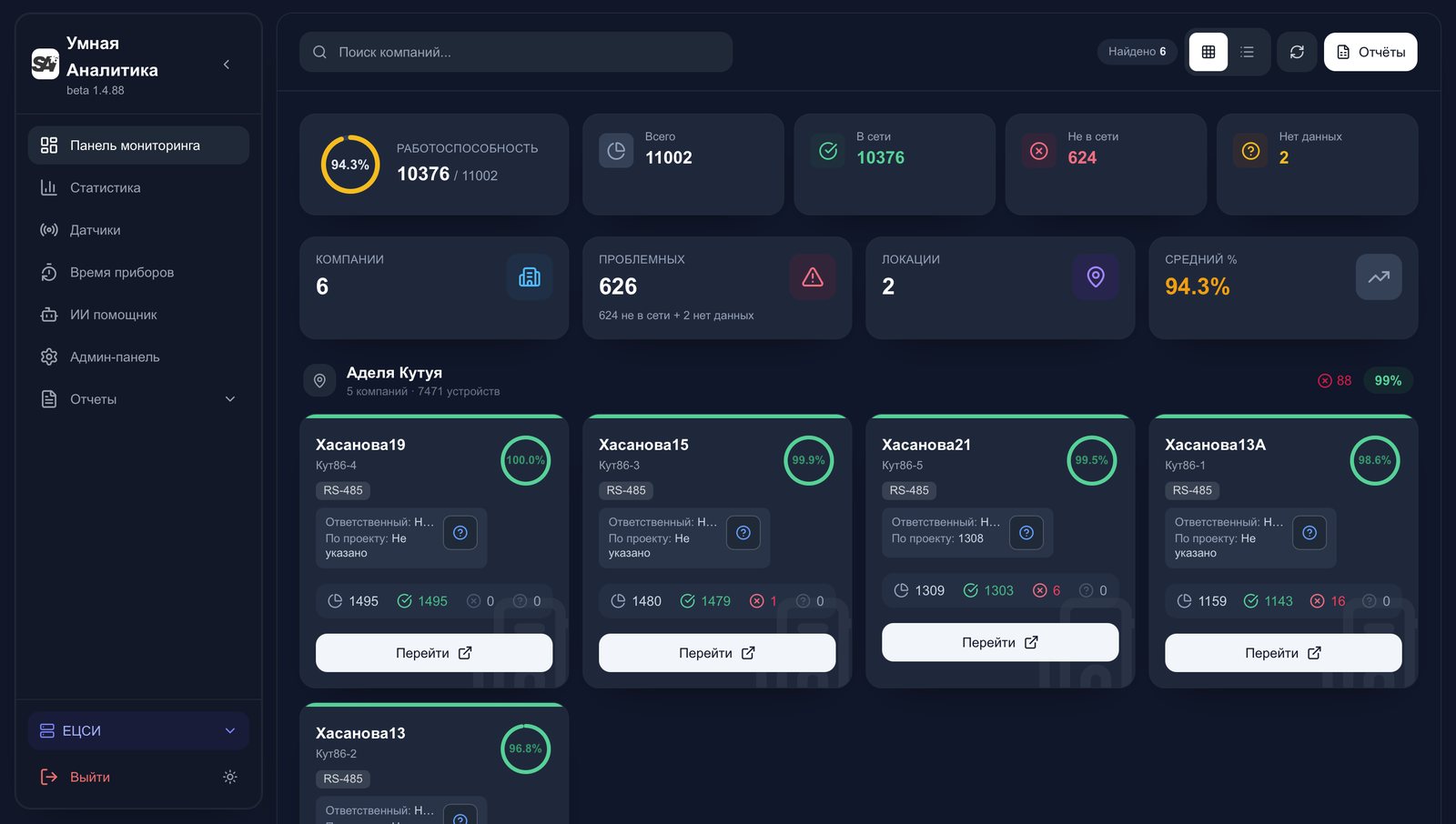Image resolution: width=1456 pixels, height=824 pixels.
Task: Expand the Отчеты submenu chevron
Action: point(230,399)
